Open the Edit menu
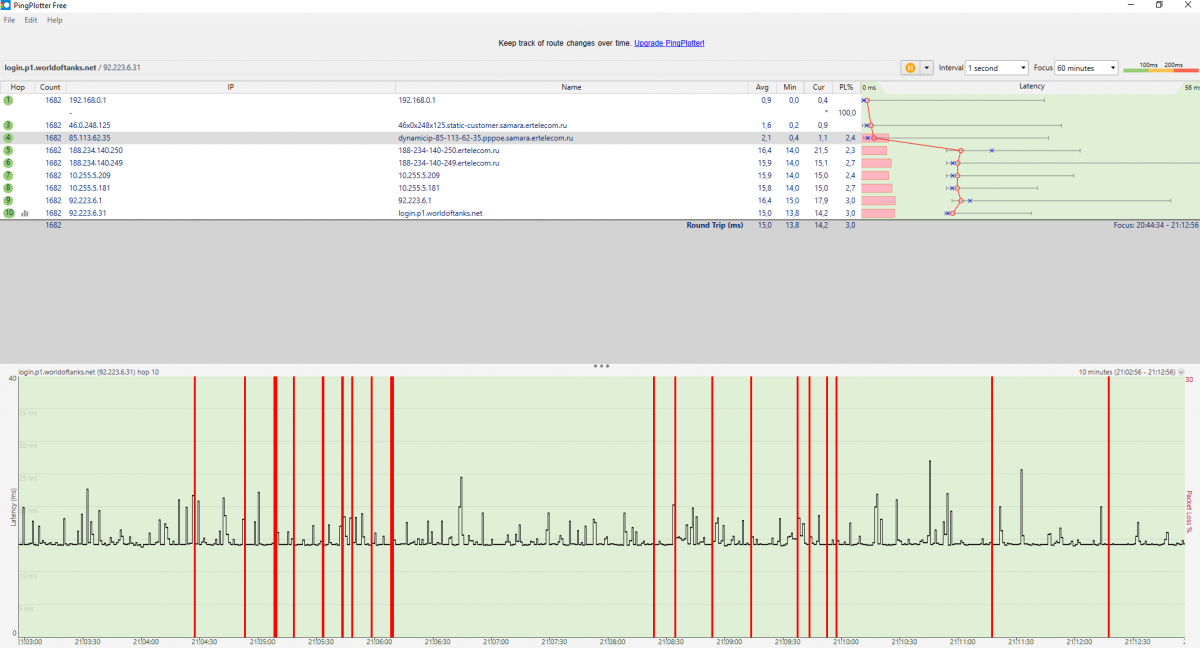The image size is (1200, 648). (31, 20)
